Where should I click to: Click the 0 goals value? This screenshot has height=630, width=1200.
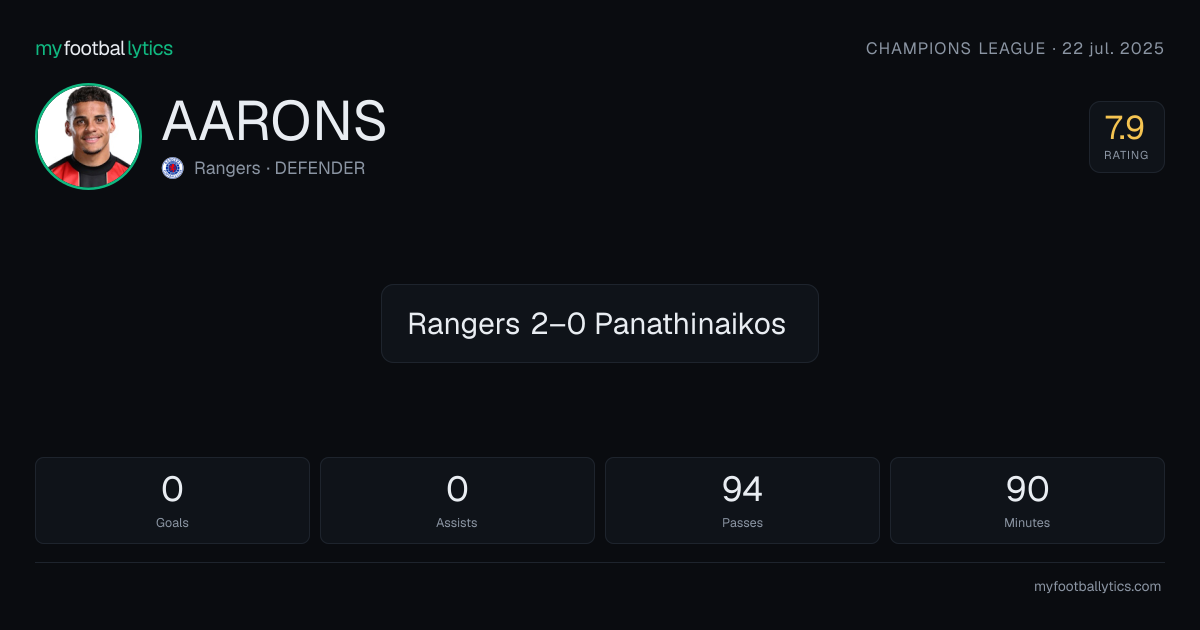172,489
